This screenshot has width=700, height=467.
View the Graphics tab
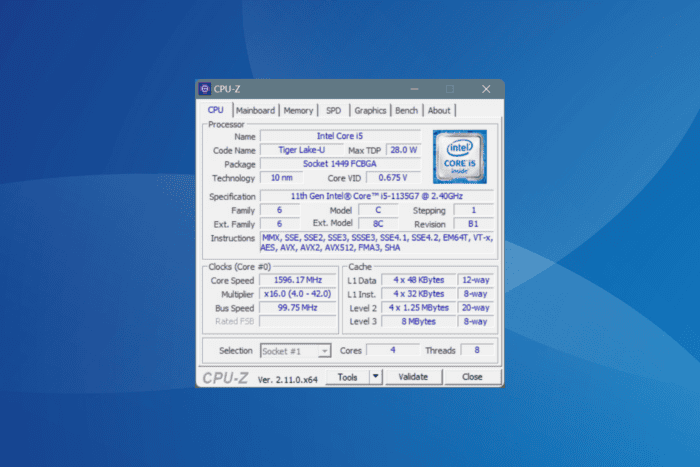[x=370, y=110]
